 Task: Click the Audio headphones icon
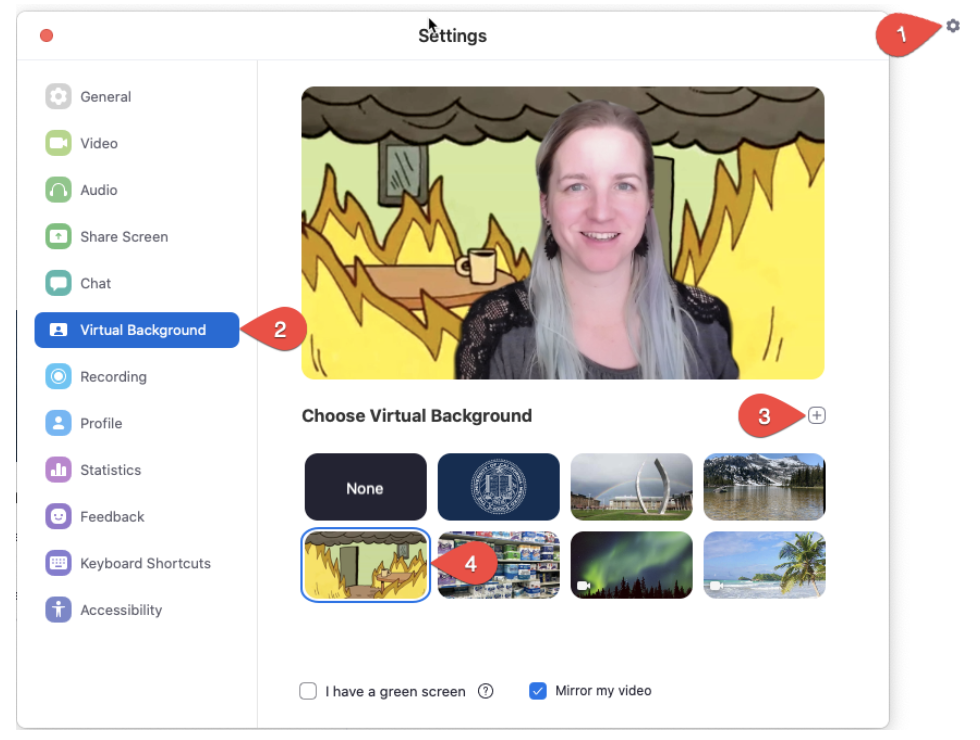[x=60, y=190]
